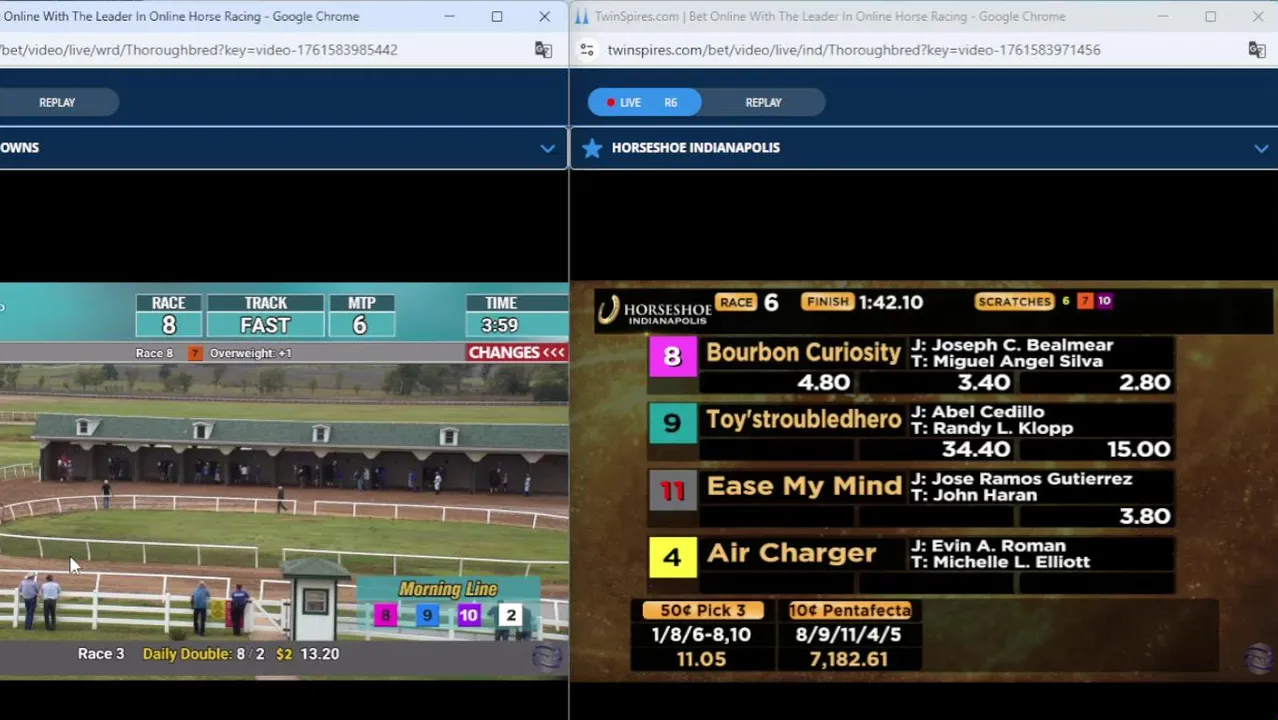Click orange 7 badge next to Race 8
Image resolution: width=1278 pixels, height=720 pixels.
click(x=195, y=353)
